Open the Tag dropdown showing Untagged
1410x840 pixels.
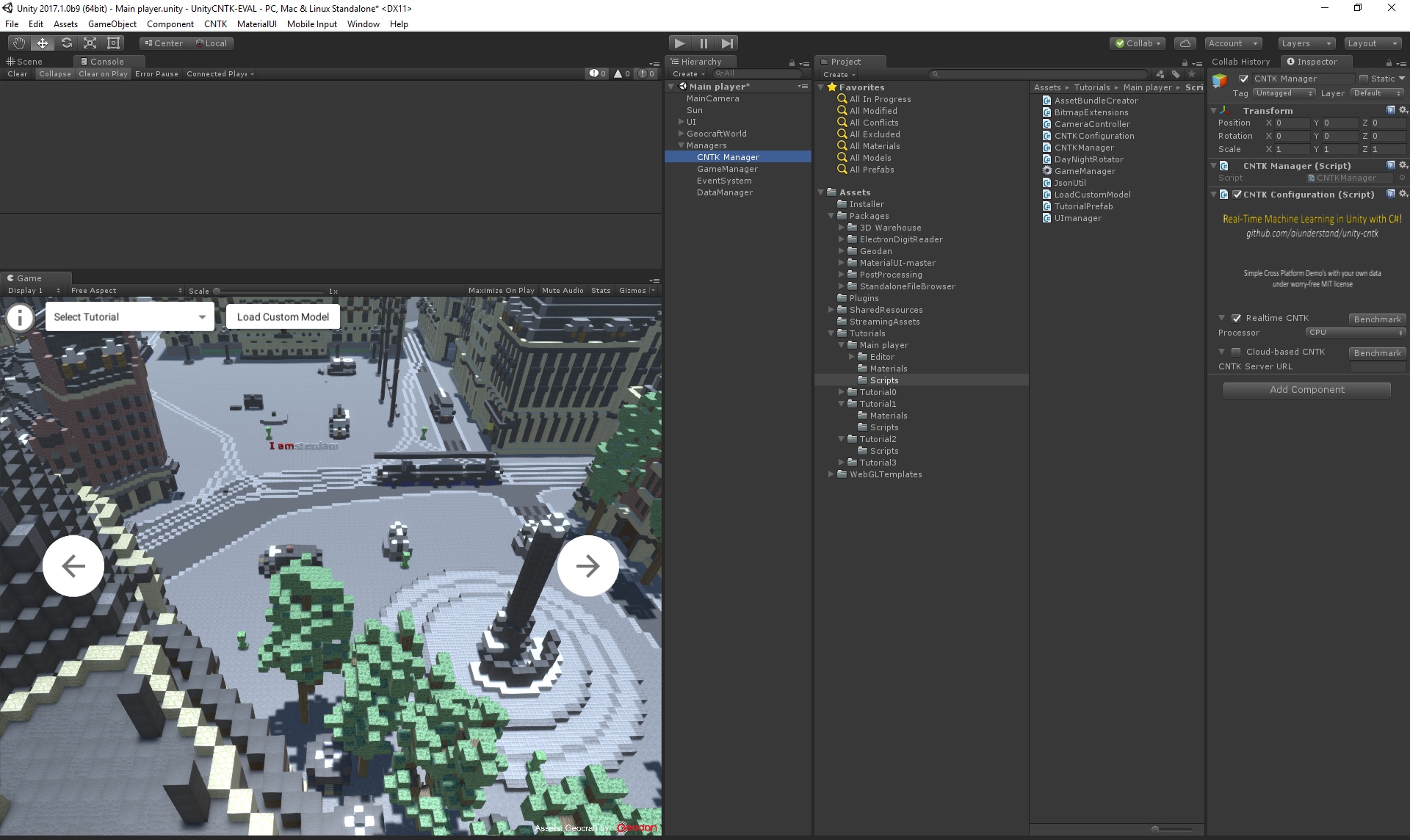[1284, 93]
